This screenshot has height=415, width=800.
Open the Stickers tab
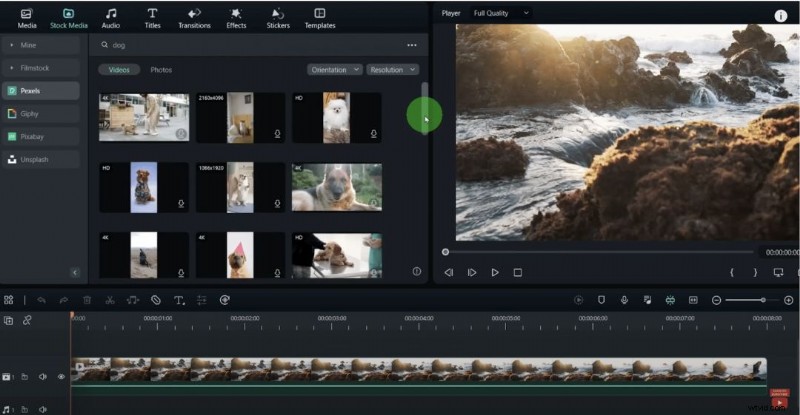click(x=278, y=18)
